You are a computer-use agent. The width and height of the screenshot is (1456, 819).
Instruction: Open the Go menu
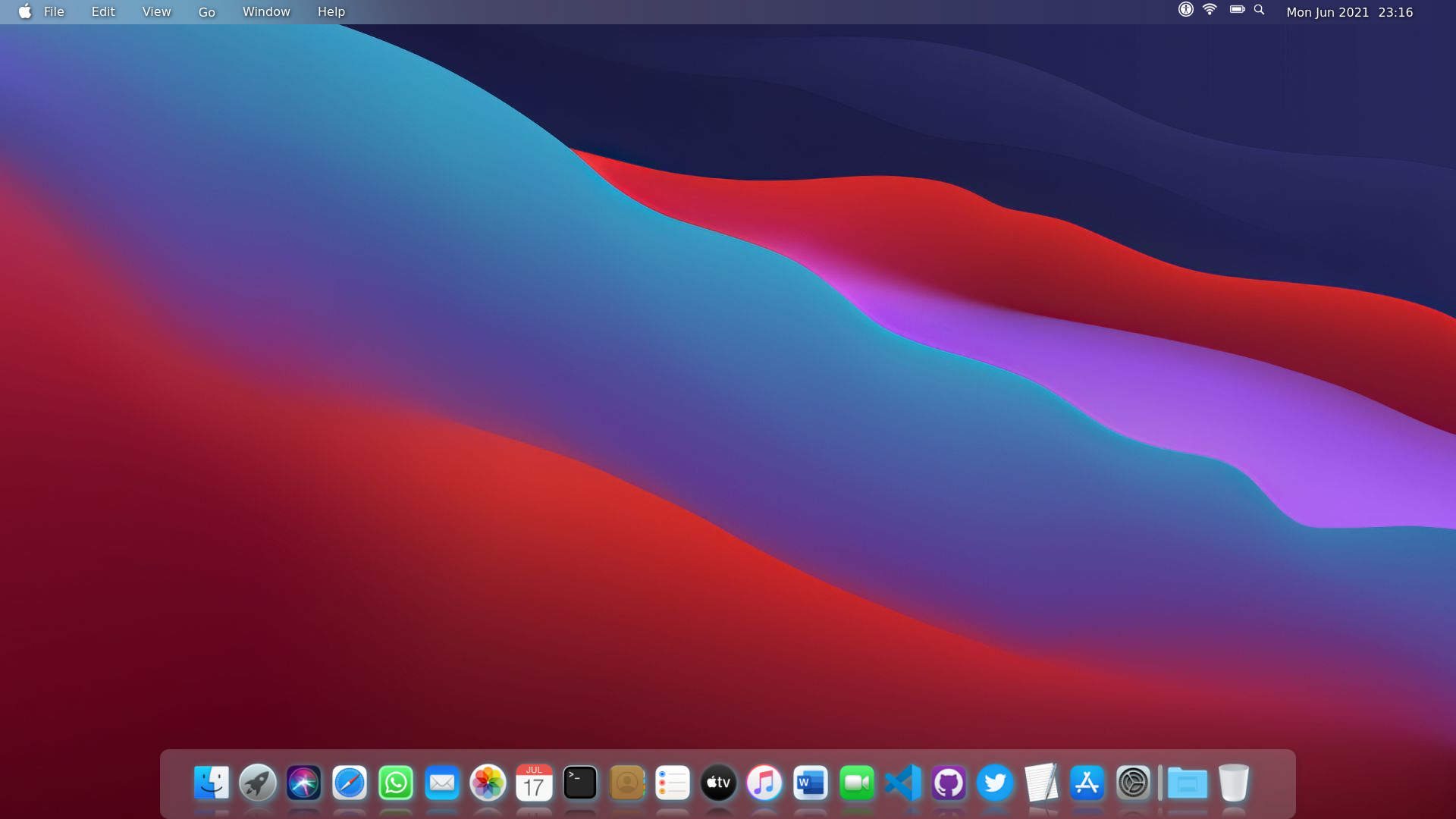tap(206, 11)
